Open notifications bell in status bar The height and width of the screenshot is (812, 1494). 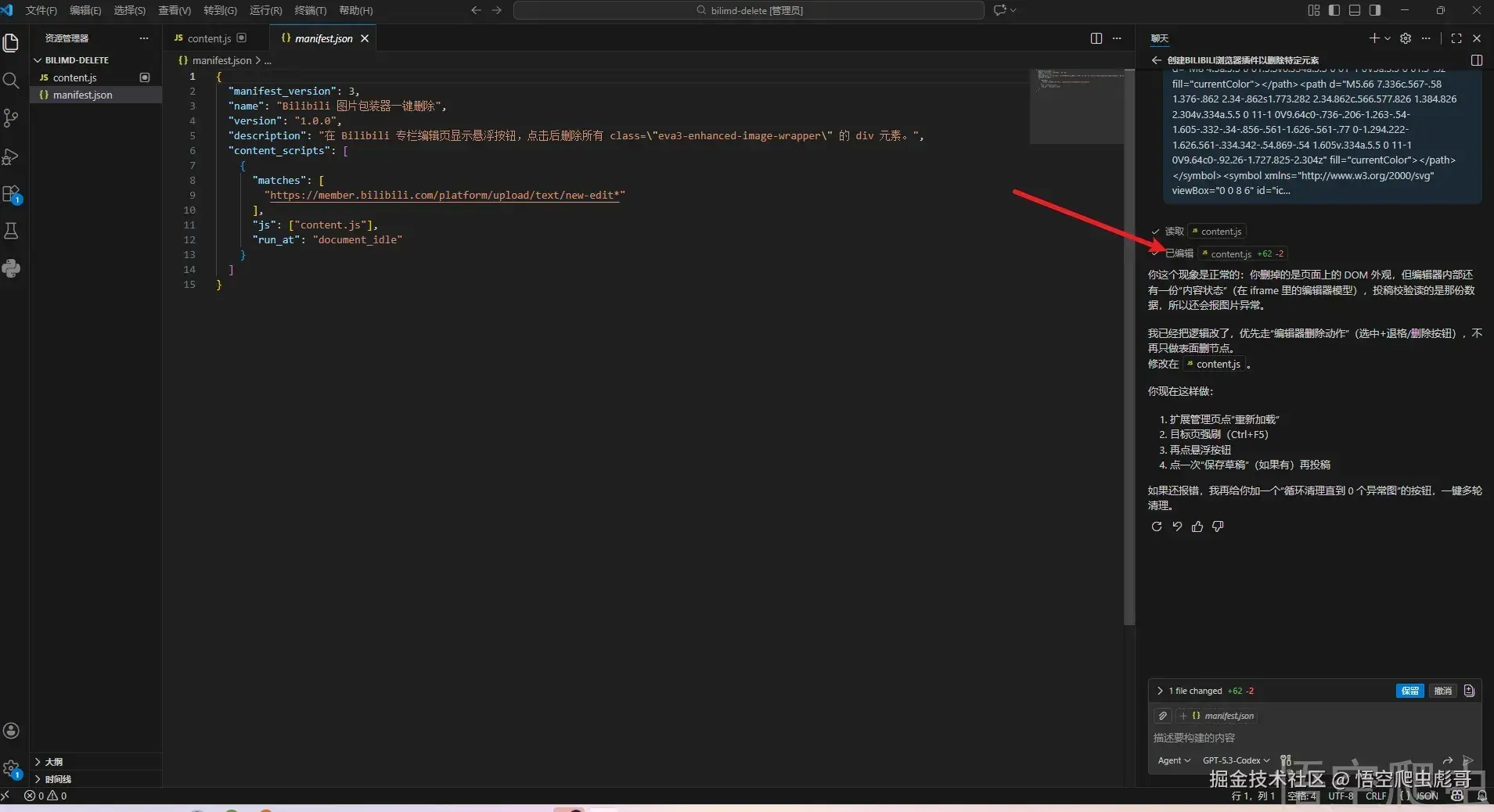pyautogui.click(x=1482, y=796)
